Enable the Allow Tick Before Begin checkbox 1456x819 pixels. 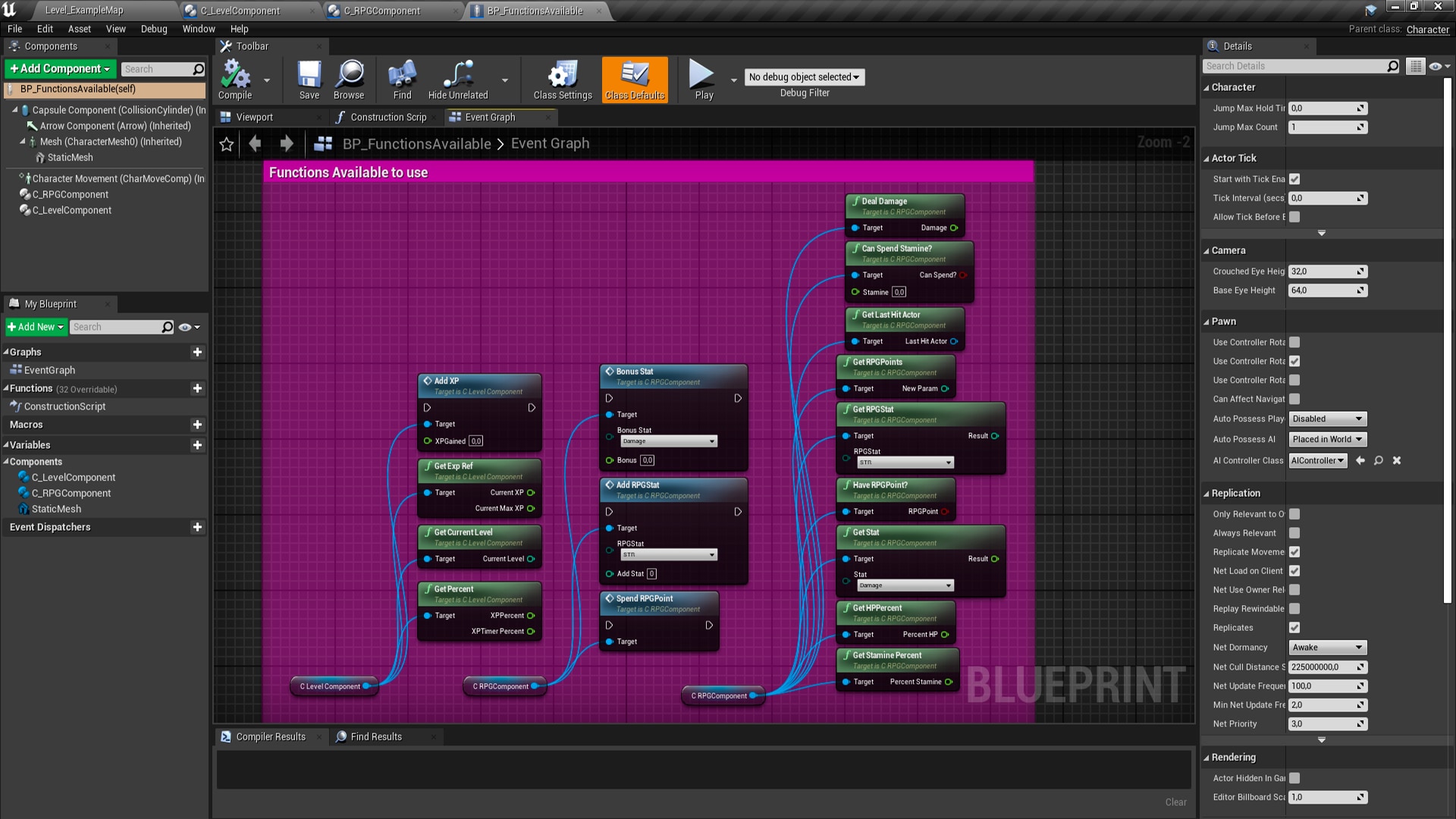click(x=1294, y=217)
